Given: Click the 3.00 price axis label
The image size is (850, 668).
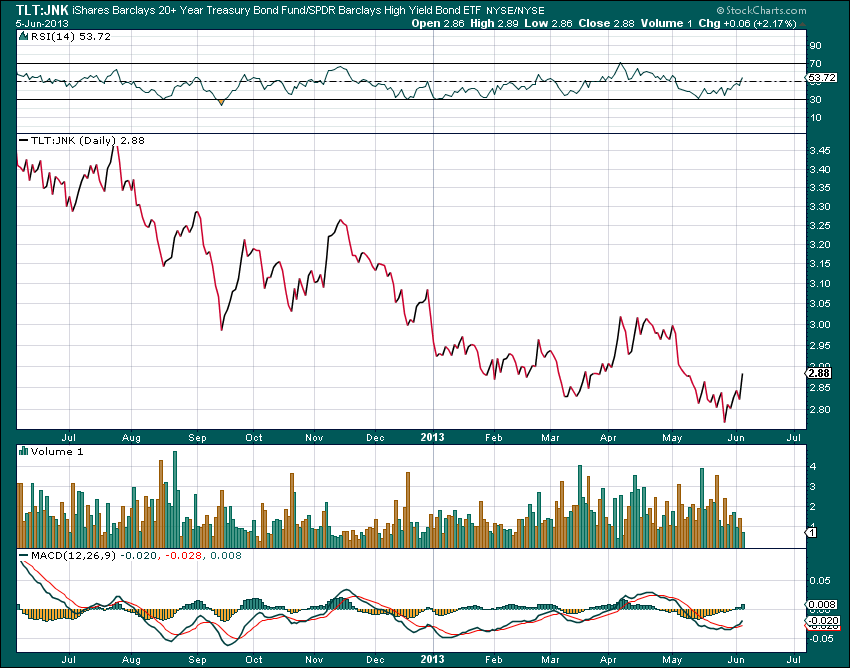Looking at the screenshot, I should click(820, 325).
